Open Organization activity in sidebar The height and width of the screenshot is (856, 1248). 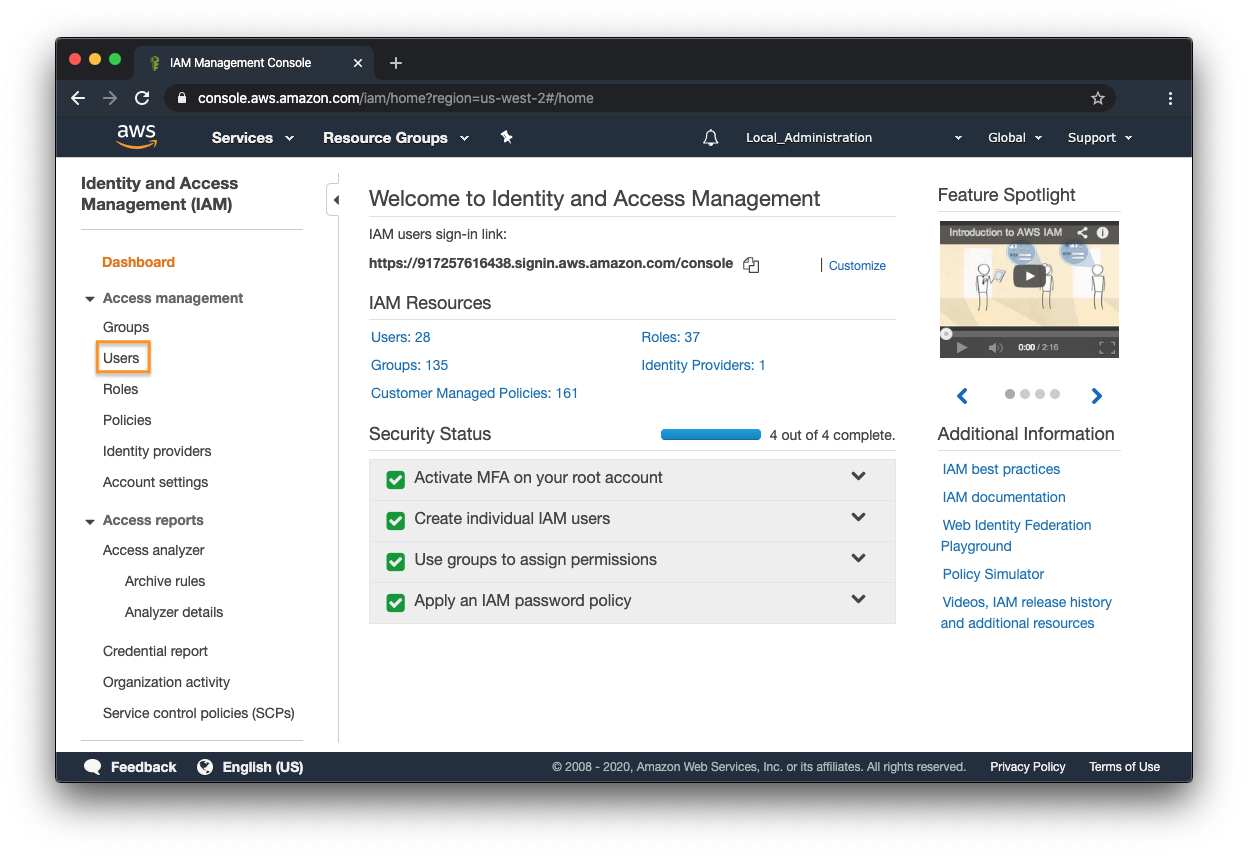(x=166, y=682)
